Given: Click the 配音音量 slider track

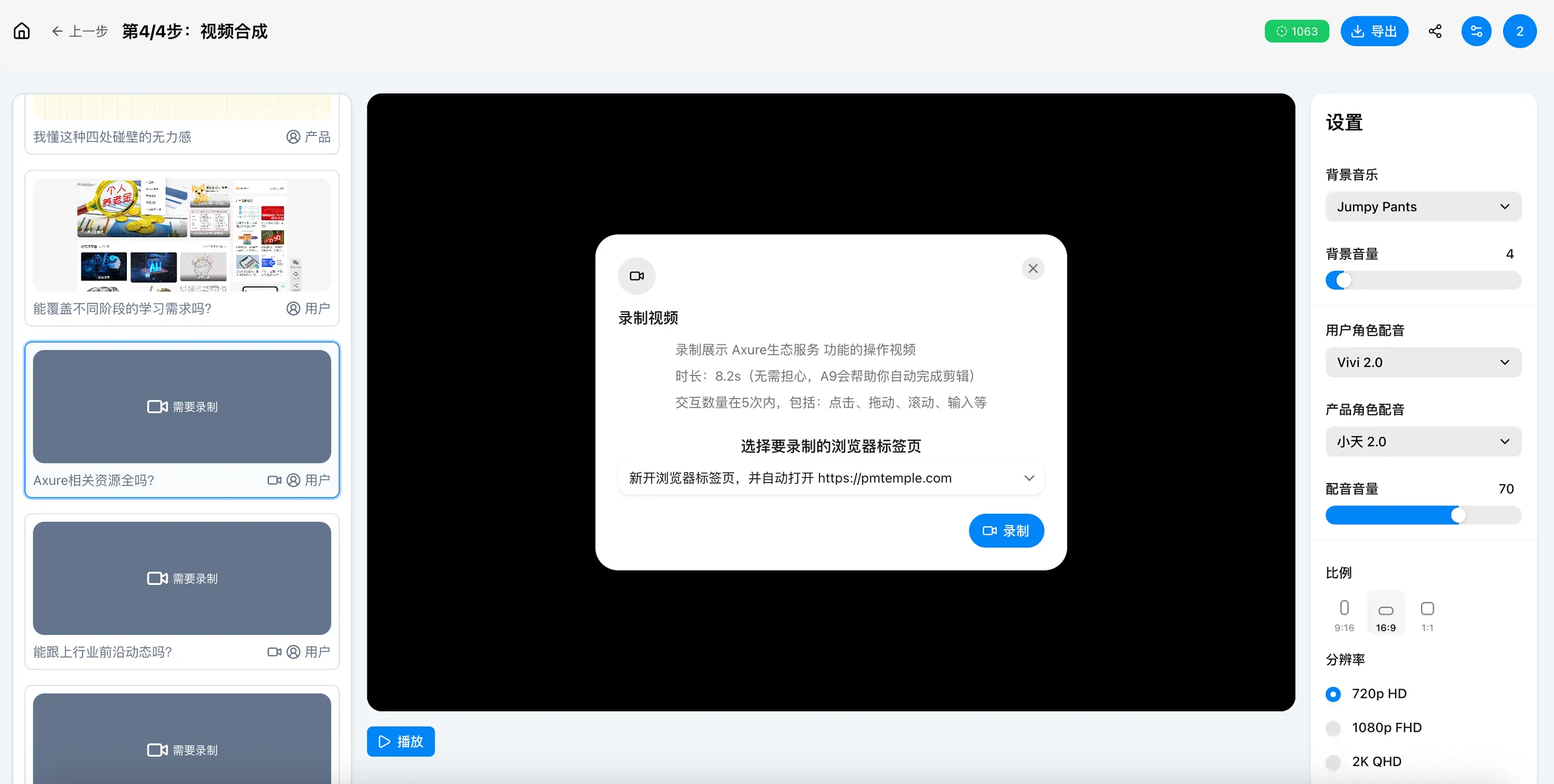Looking at the screenshot, I should (x=1423, y=515).
